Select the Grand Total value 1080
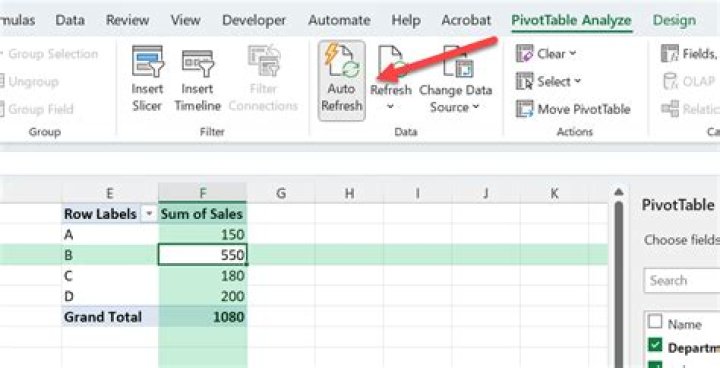The width and height of the screenshot is (720, 368). (x=202, y=317)
